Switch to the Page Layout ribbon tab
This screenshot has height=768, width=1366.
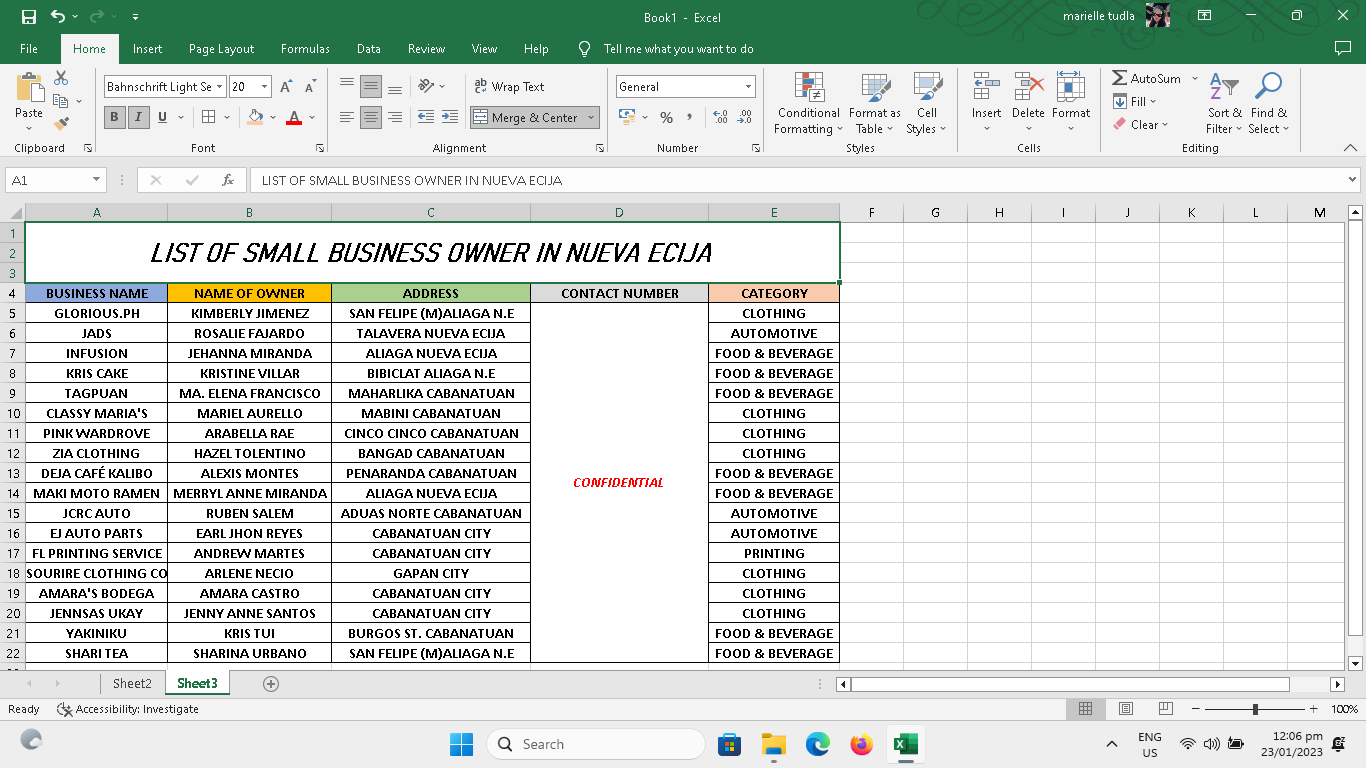pos(221,49)
